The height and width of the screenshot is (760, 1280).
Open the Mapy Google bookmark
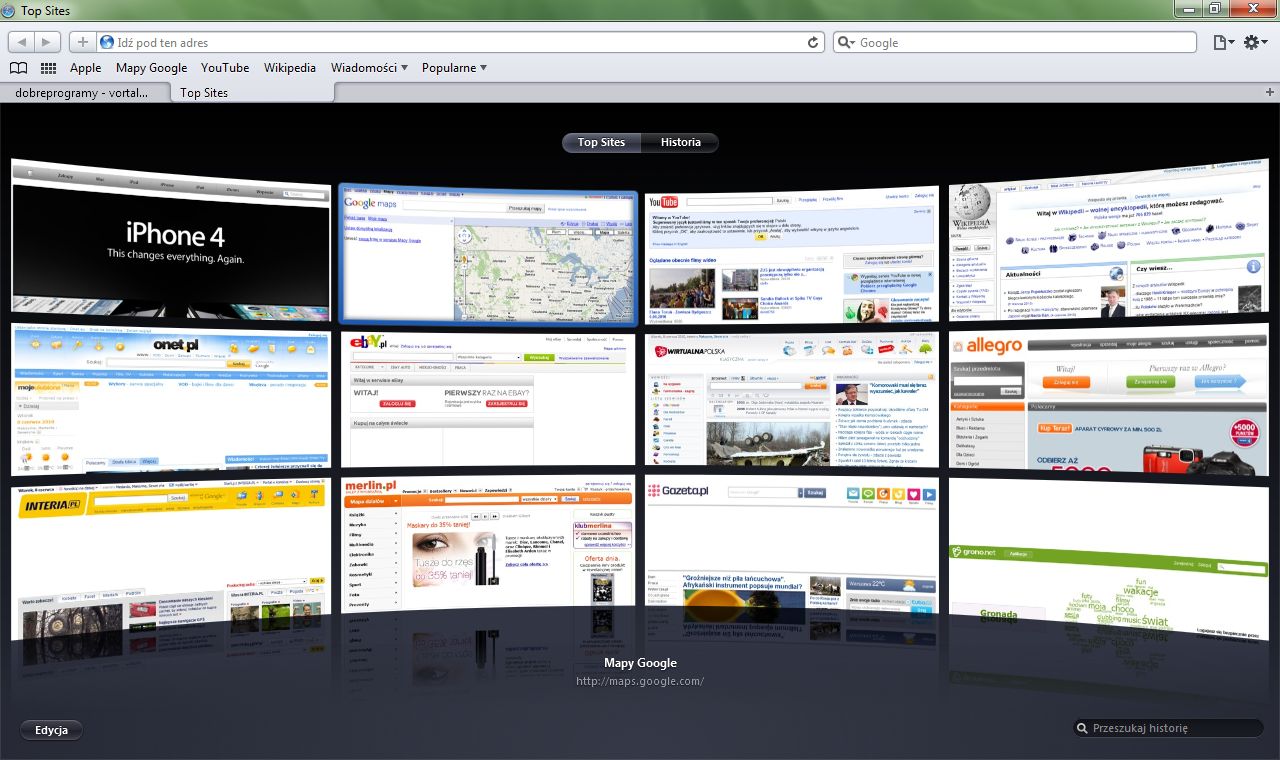coord(152,68)
